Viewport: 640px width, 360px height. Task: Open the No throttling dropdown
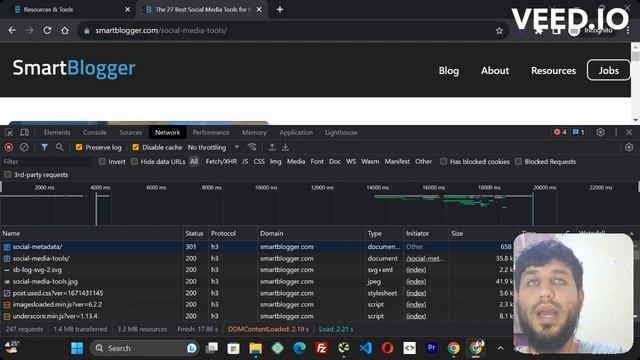[x=213, y=147]
